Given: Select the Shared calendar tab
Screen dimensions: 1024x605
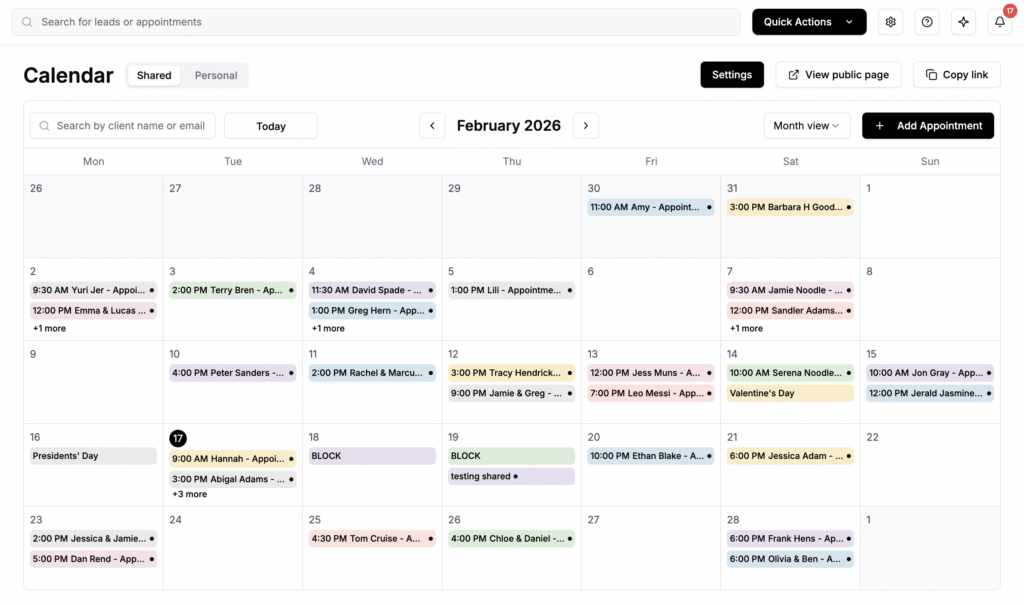Looking at the screenshot, I should point(154,75).
